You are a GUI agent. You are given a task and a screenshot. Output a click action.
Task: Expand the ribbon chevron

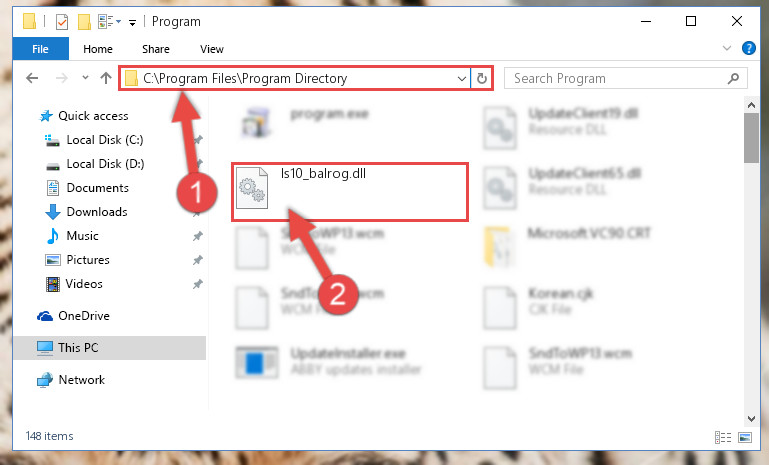click(727, 48)
